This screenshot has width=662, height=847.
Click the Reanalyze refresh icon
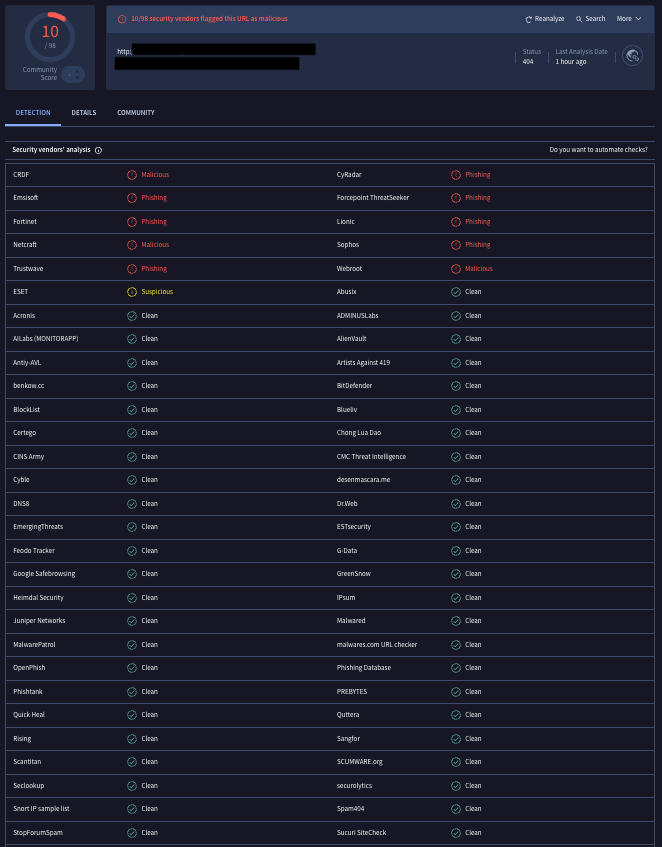tap(529, 19)
